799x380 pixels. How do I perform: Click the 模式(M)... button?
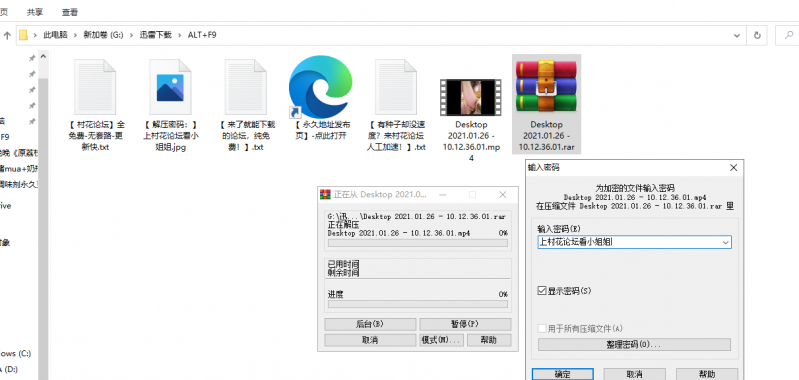tap(441, 340)
